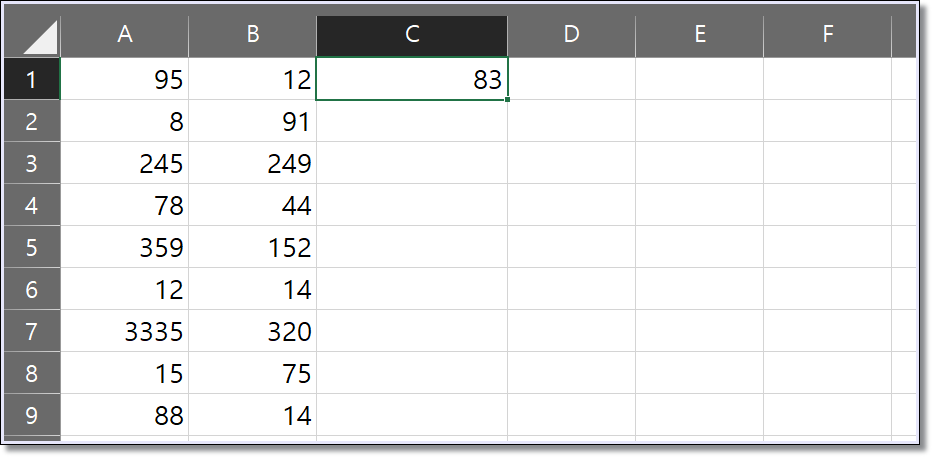Click cell A4 containing 78
The height and width of the screenshot is (472, 932).
pos(125,205)
